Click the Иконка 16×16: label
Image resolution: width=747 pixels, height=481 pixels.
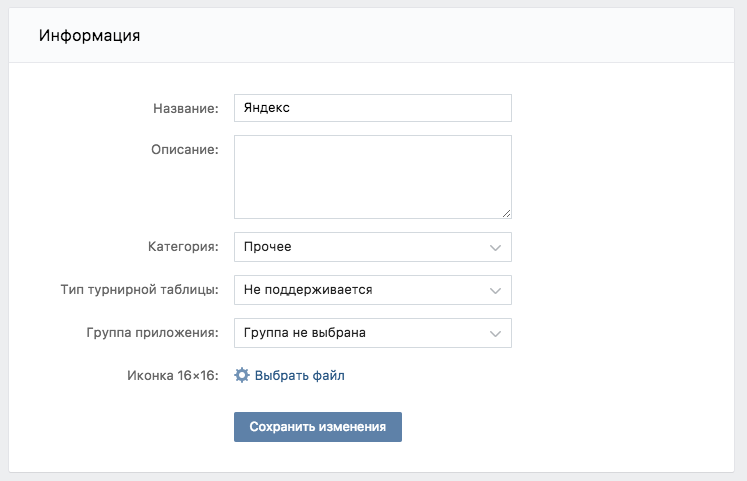point(172,375)
